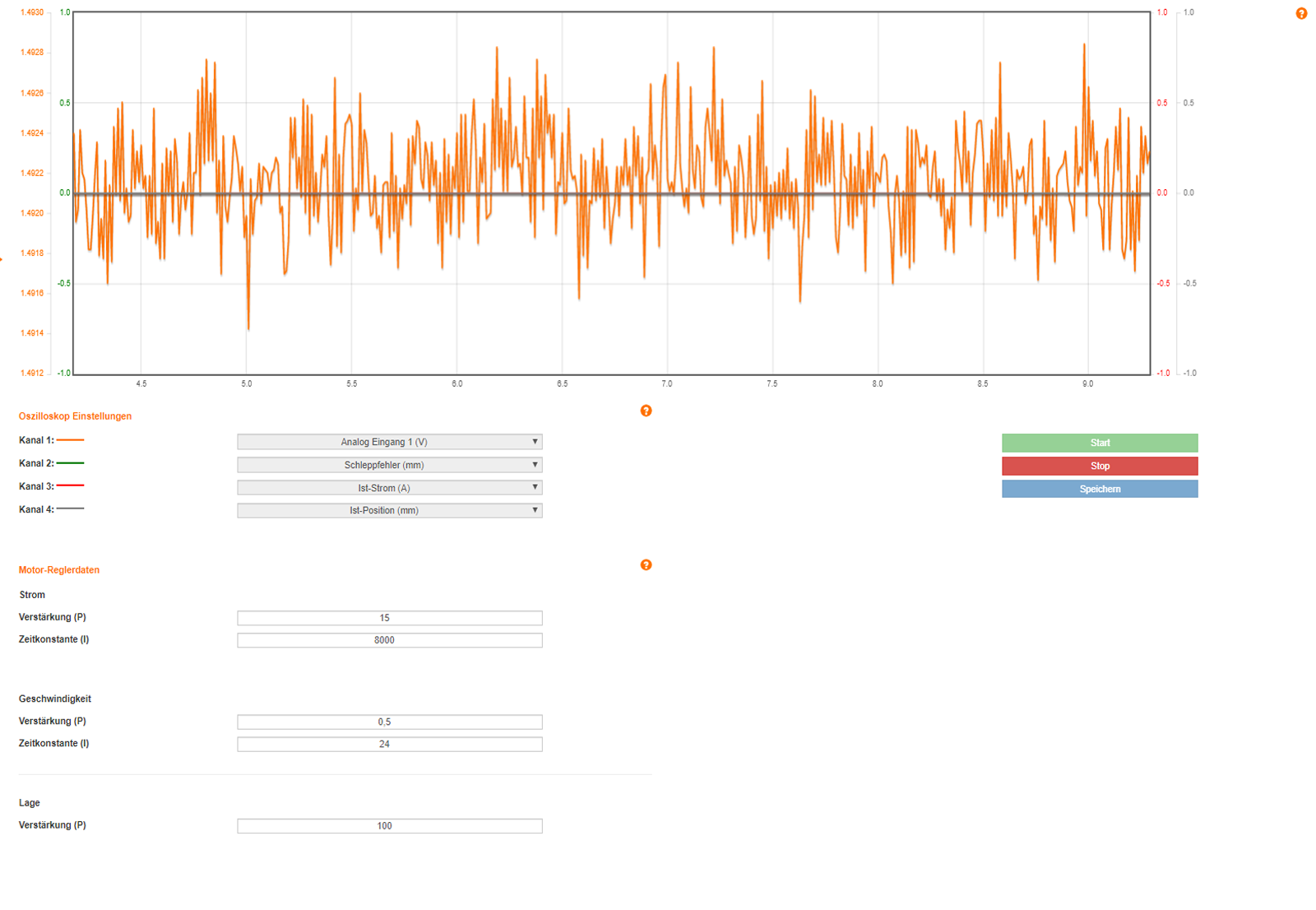Click the Geschwindigkeit Verstärkung (P) field
Image resolution: width=1316 pixels, height=910 pixels.
point(389,722)
